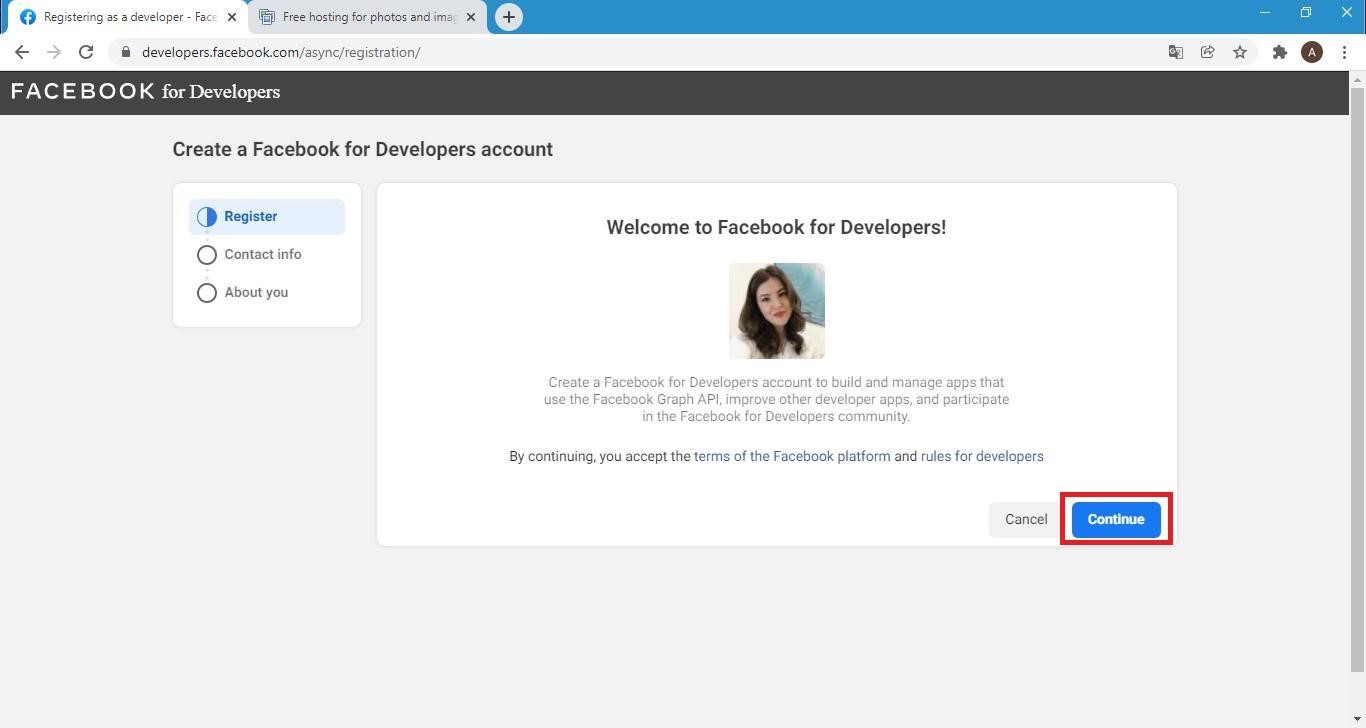1366x728 pixels.
Task: Bookmark the page with the star icon
Action: [x=1240, y=52]
